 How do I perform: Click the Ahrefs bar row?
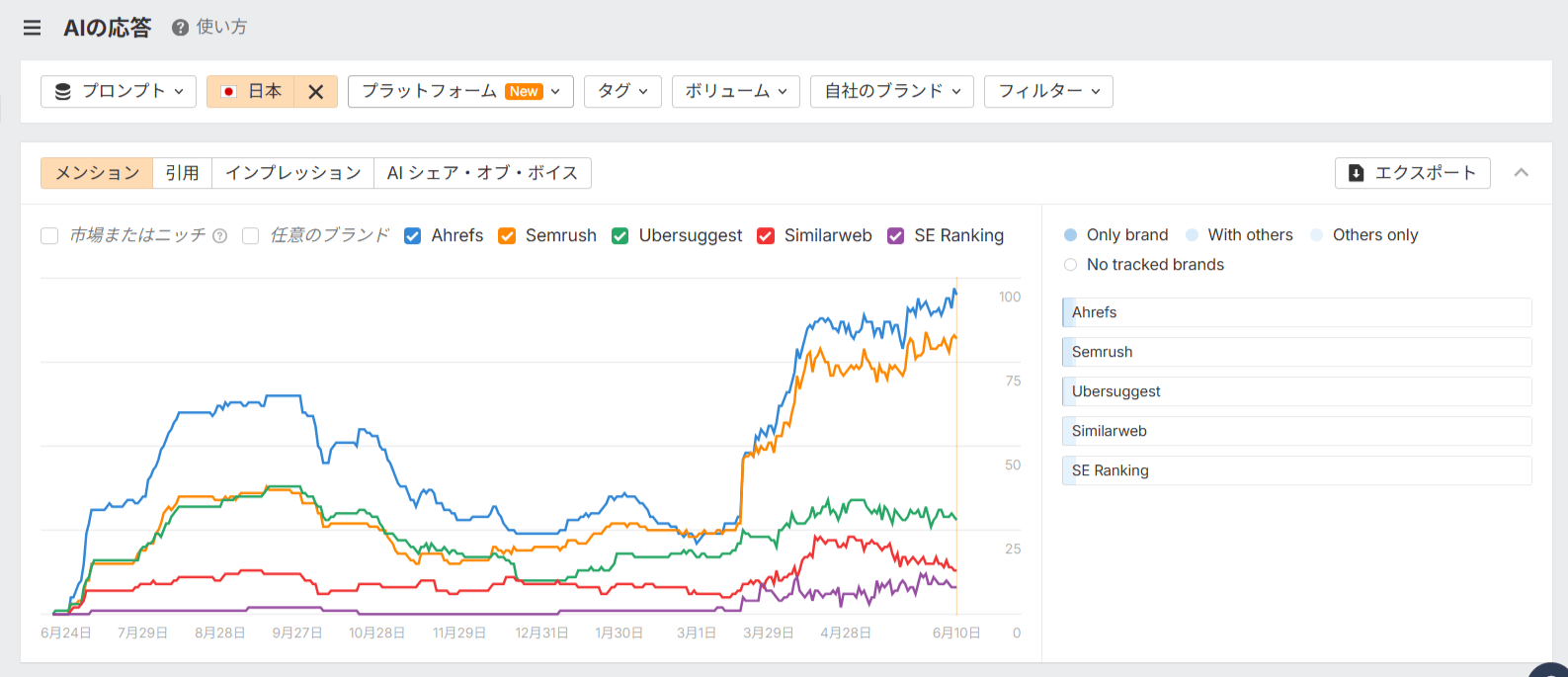1296,312
